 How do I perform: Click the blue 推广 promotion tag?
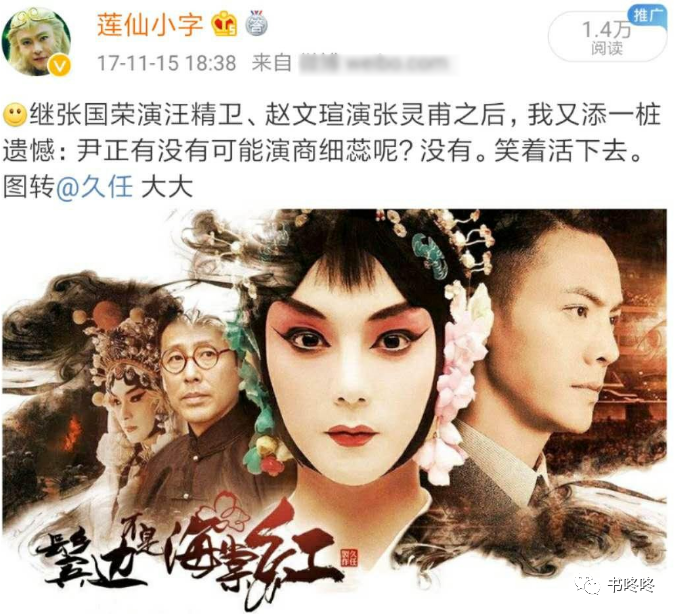click(647, 16)
